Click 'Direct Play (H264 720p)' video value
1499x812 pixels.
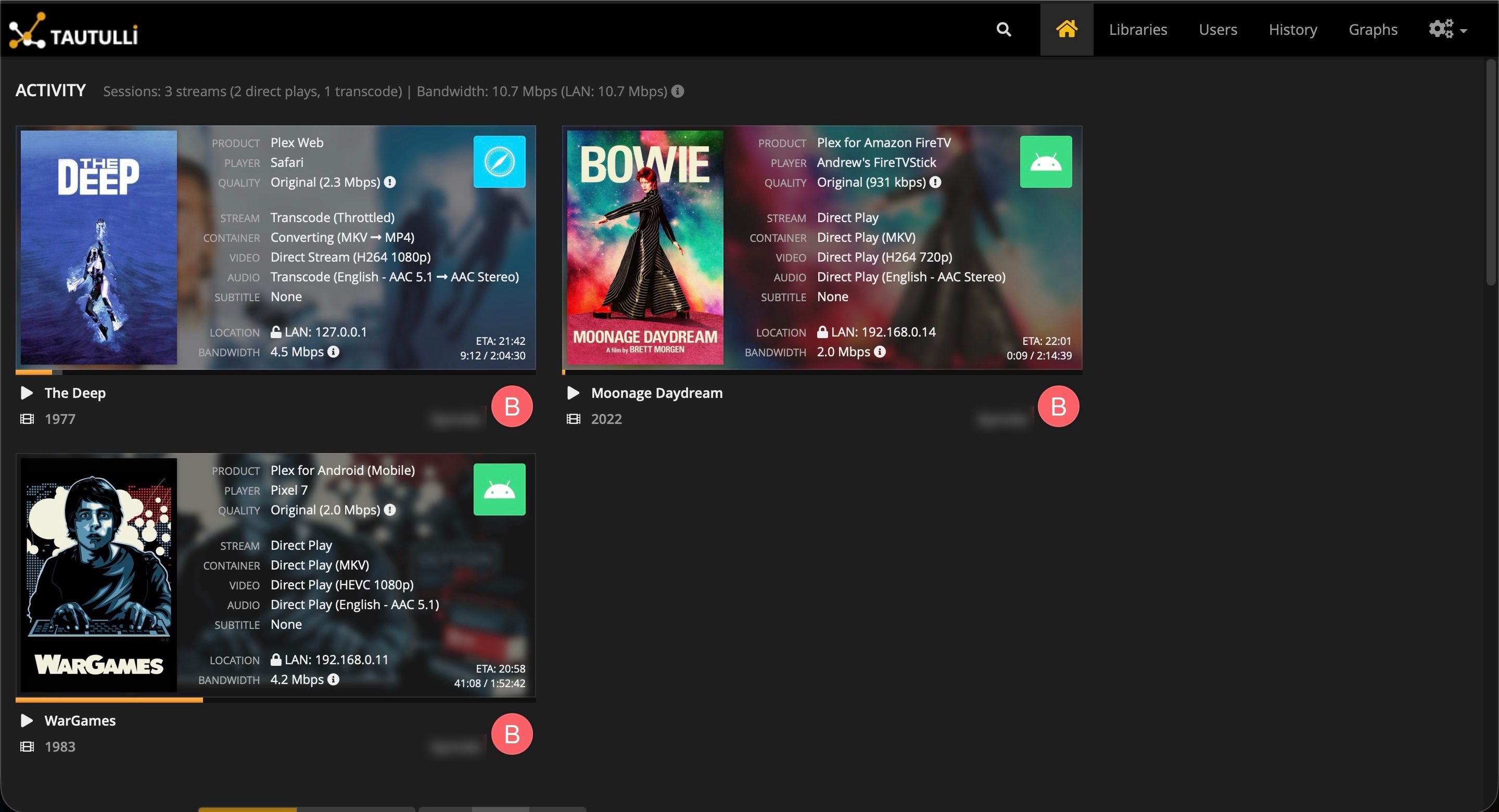(884, 257)
